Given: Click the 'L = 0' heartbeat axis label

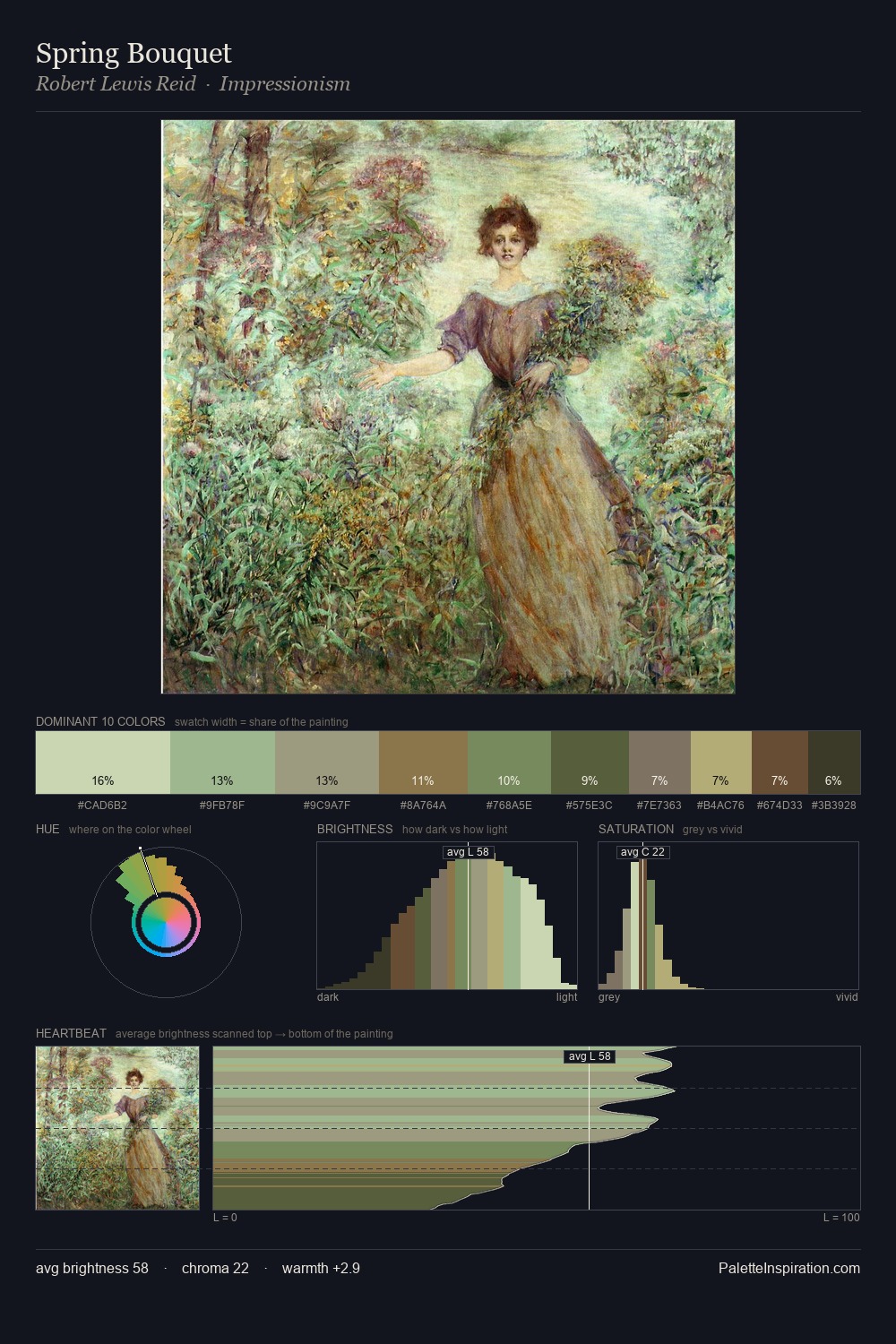Looking at the screenshot, I should click(225, 1217).
